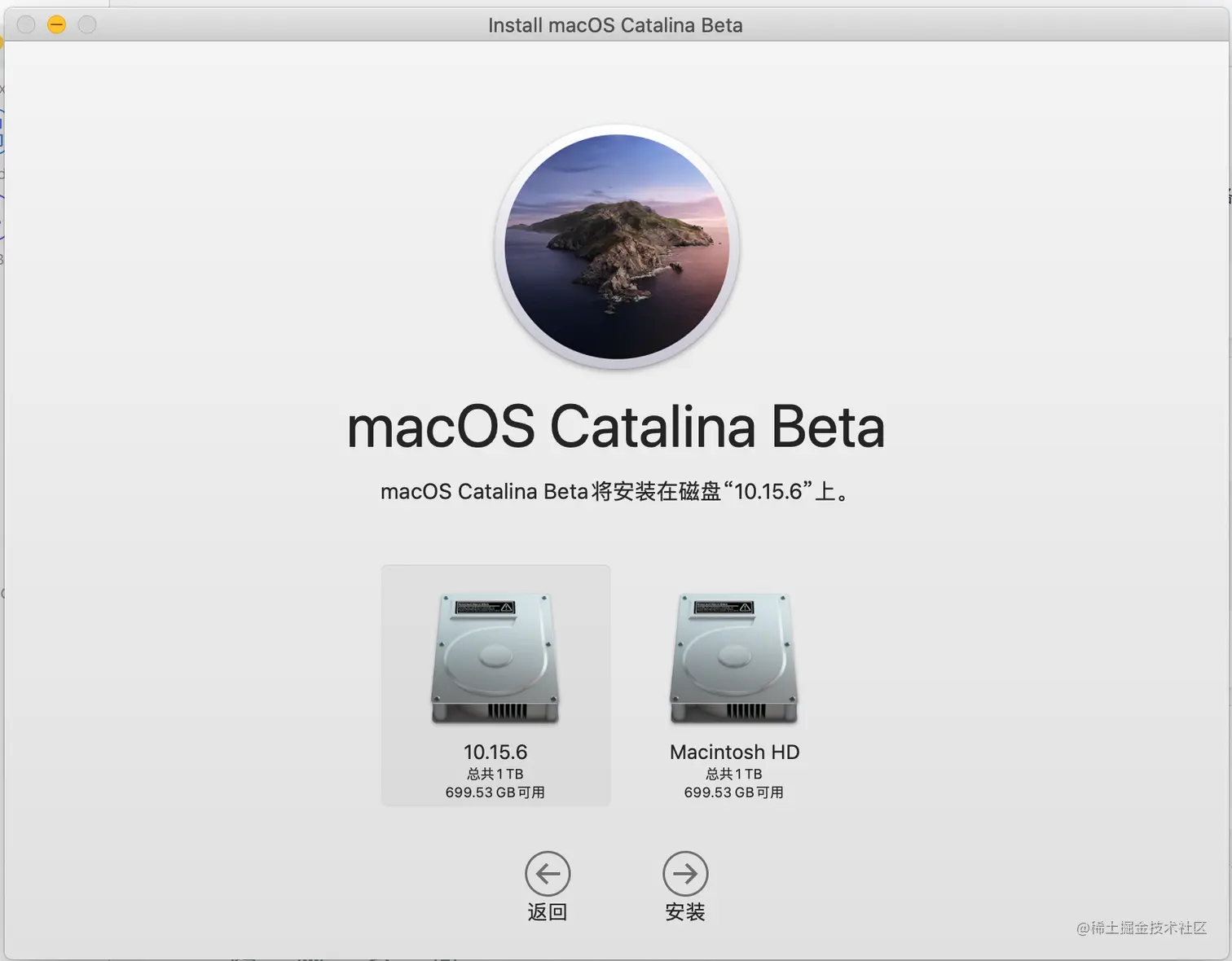Click the install forward arrow icon
Image resolution: width=1232 pixels, height=961 pixels.
click(x=685, y=874)
